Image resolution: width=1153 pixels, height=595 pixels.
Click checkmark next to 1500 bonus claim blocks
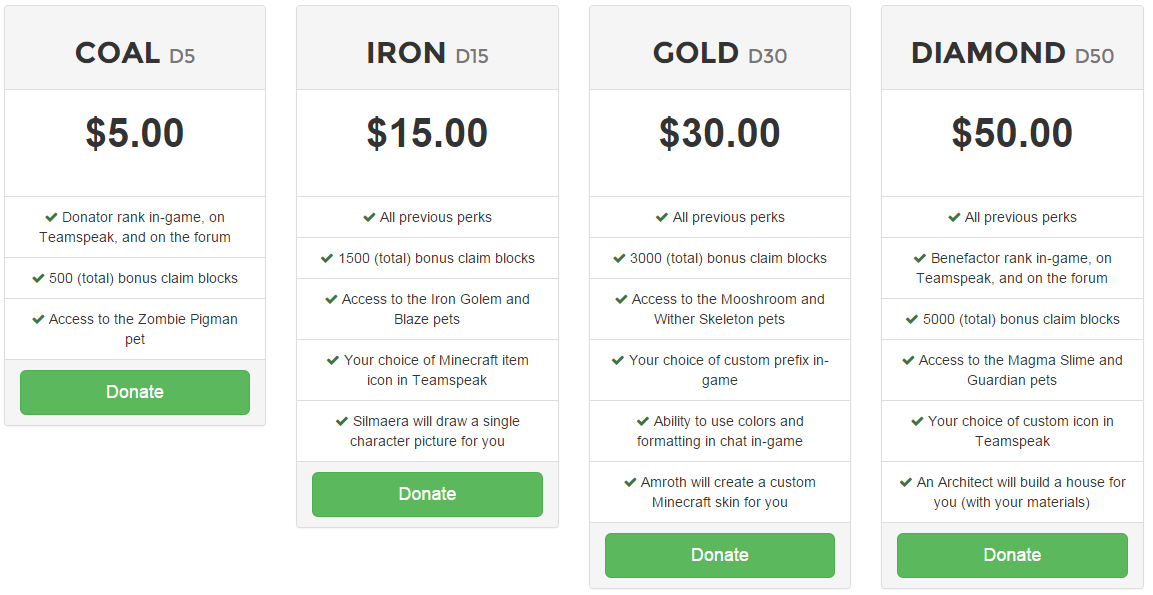pyautogui.click(x=327, y=258)
